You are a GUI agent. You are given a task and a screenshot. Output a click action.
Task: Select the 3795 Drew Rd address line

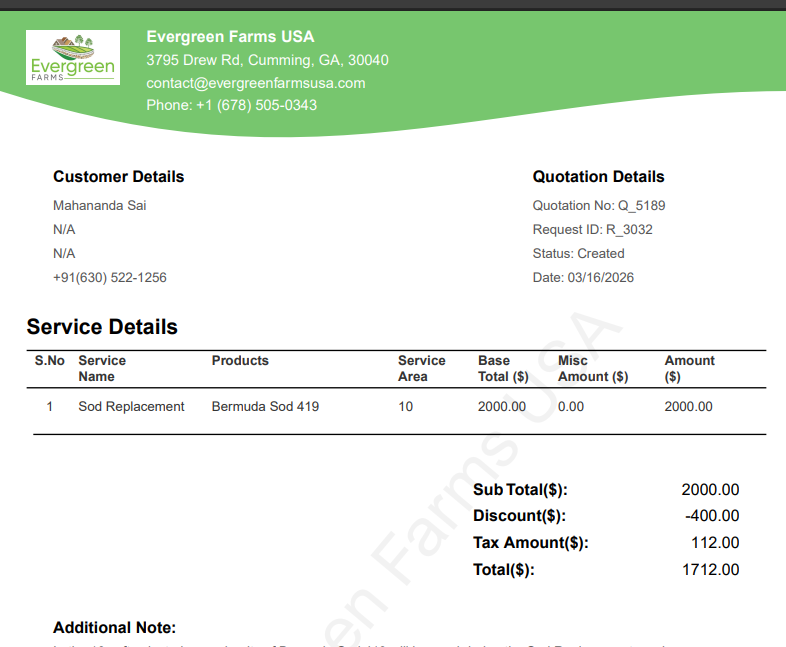tap(267, 60)
